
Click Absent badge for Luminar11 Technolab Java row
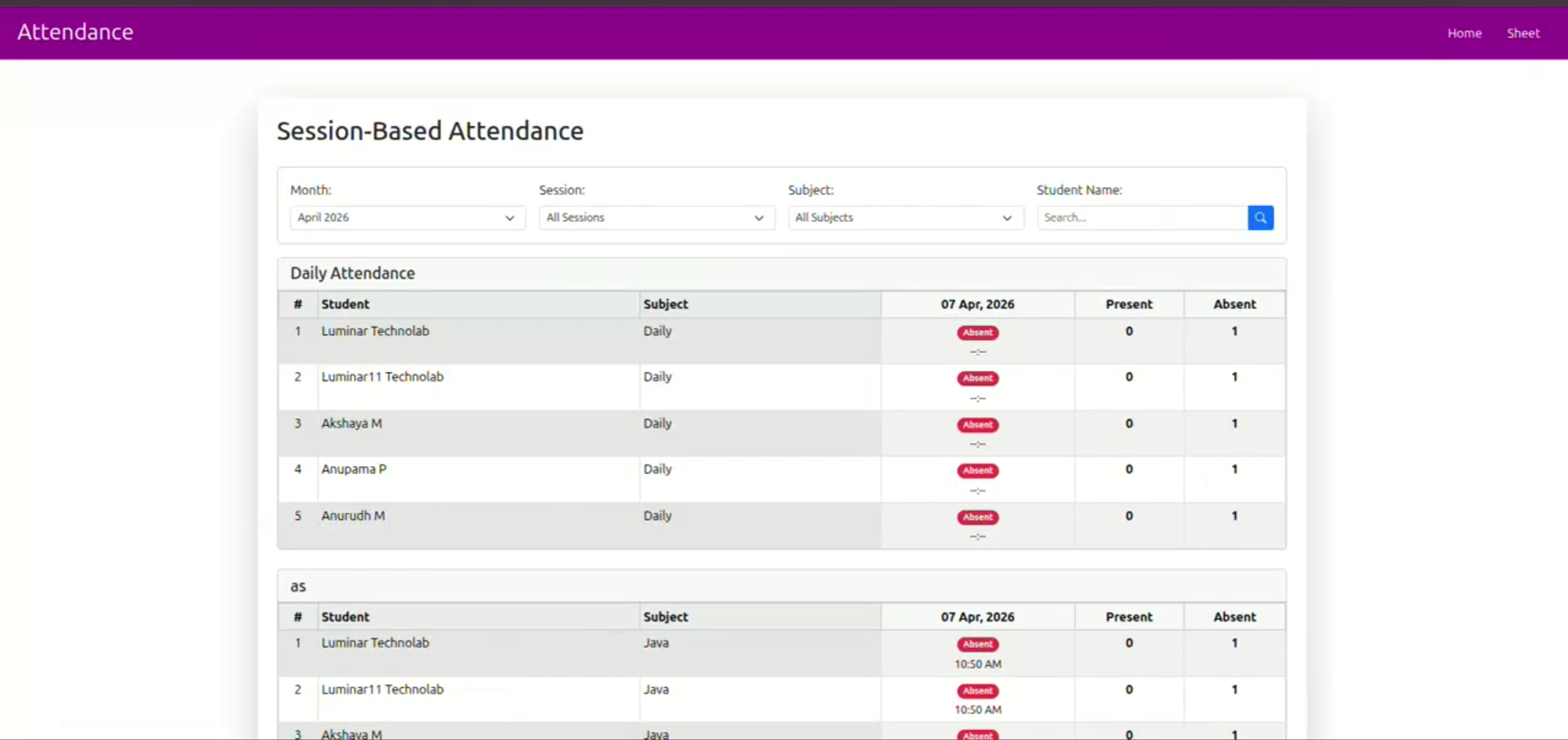(x=978, y=691)
